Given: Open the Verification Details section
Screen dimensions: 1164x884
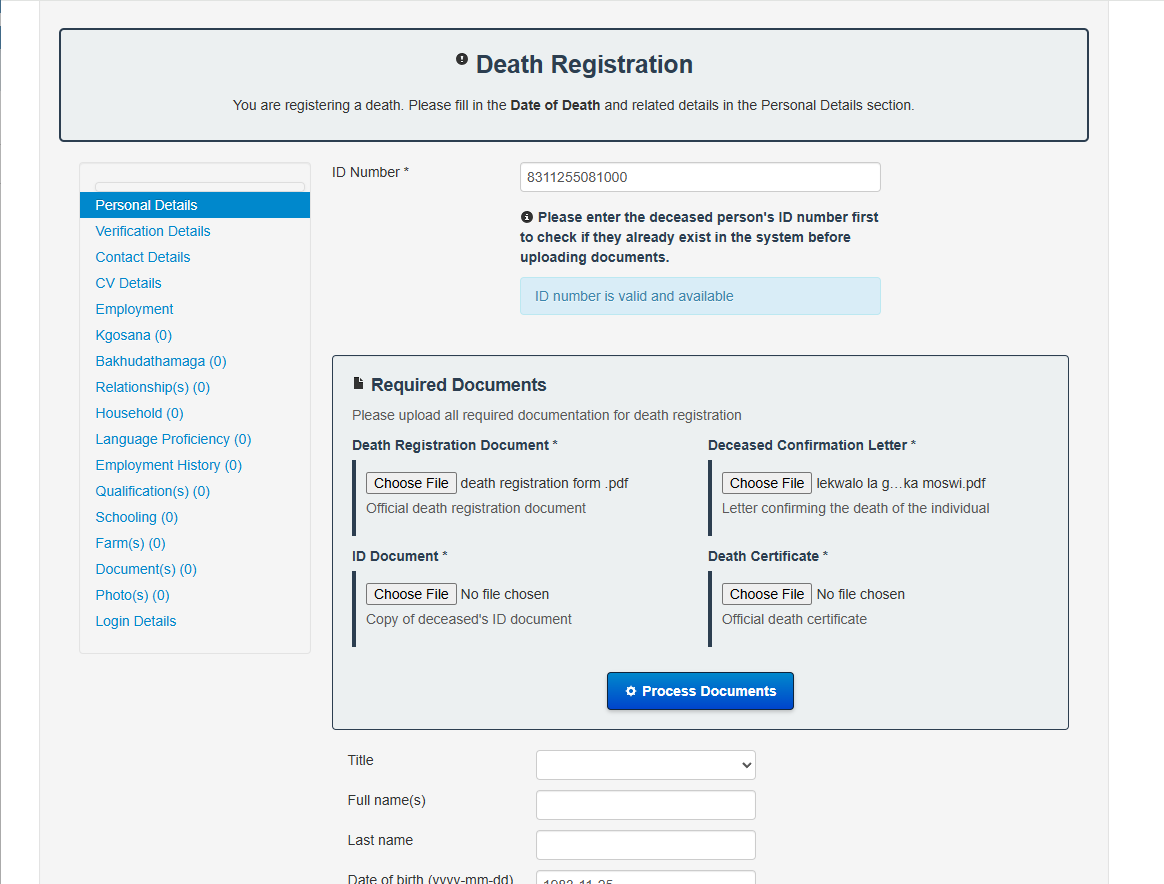Looking at the screenshot, I should pos(153,231).
